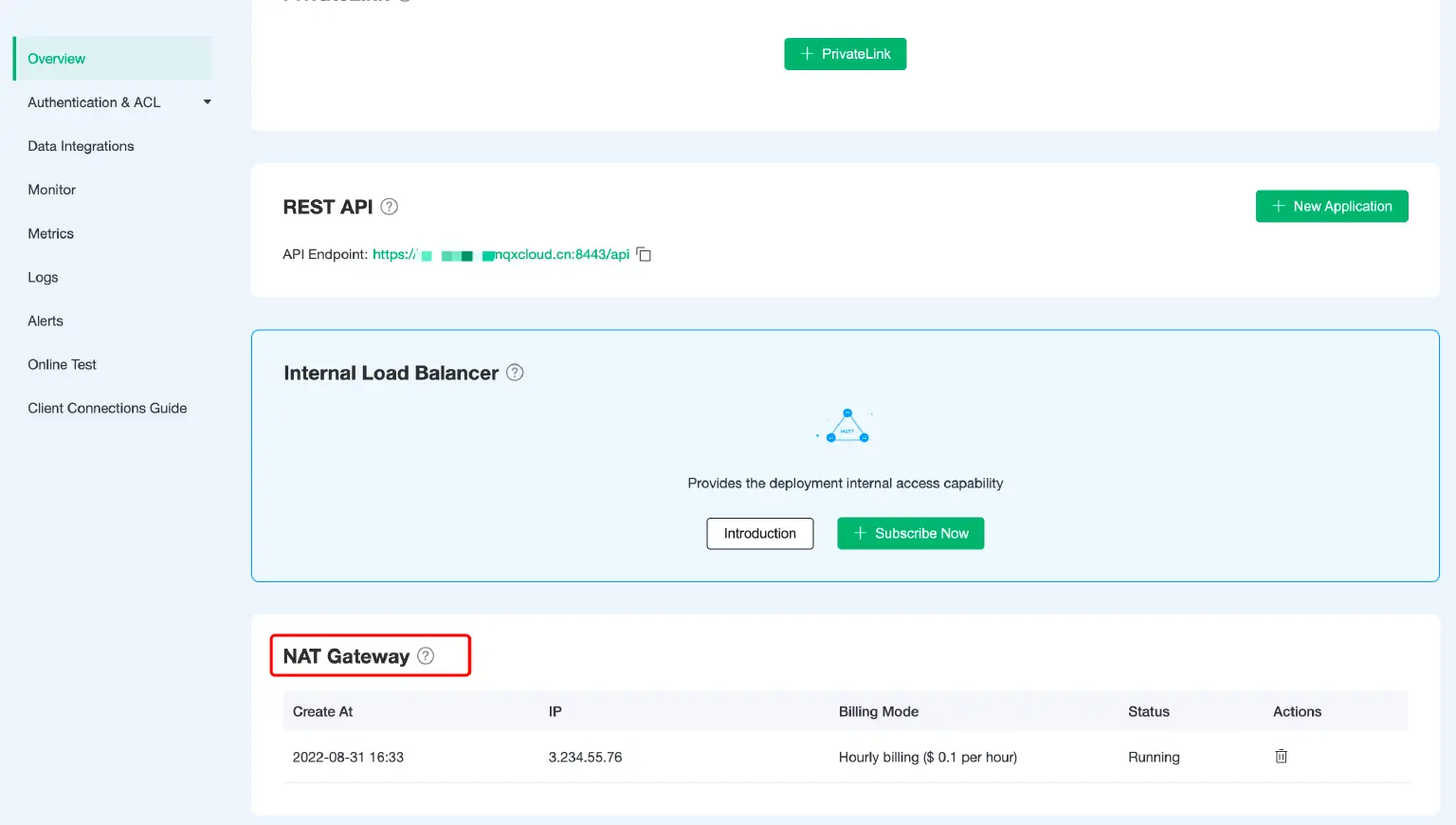Open the load balancer Introduction
This screenshot has height=825, width=1456.
[759, 533]
